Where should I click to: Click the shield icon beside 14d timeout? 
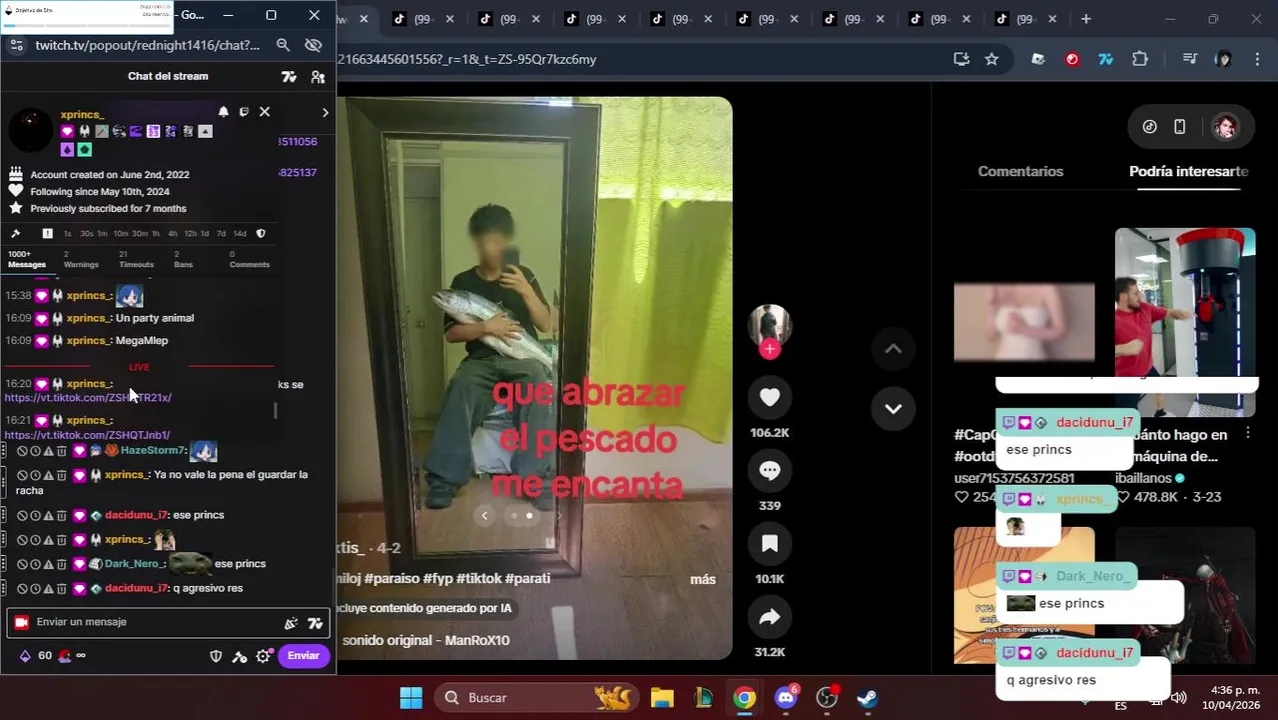coord(261,233)
